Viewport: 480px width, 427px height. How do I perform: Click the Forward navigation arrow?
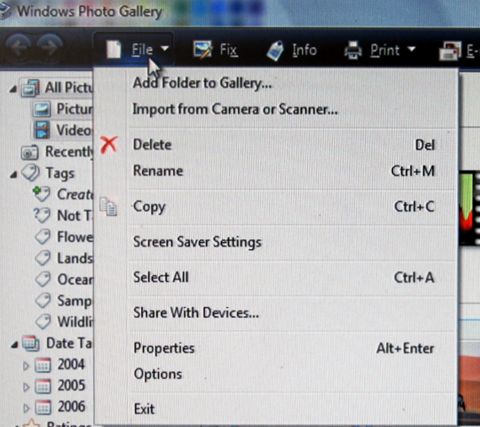coord(49,47)
